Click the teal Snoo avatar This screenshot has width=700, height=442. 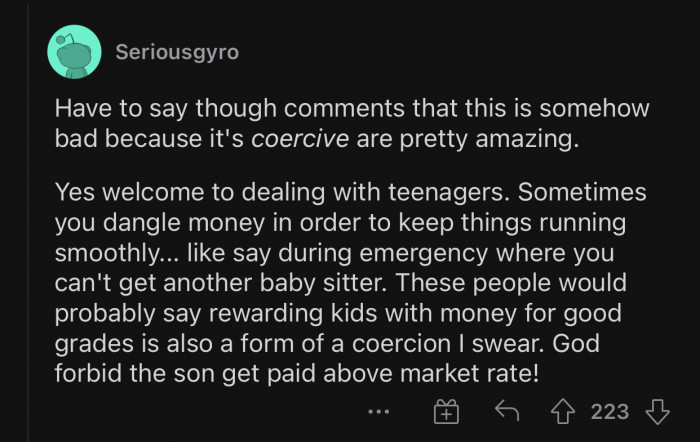pyautogui.click(x=73, y=53)
